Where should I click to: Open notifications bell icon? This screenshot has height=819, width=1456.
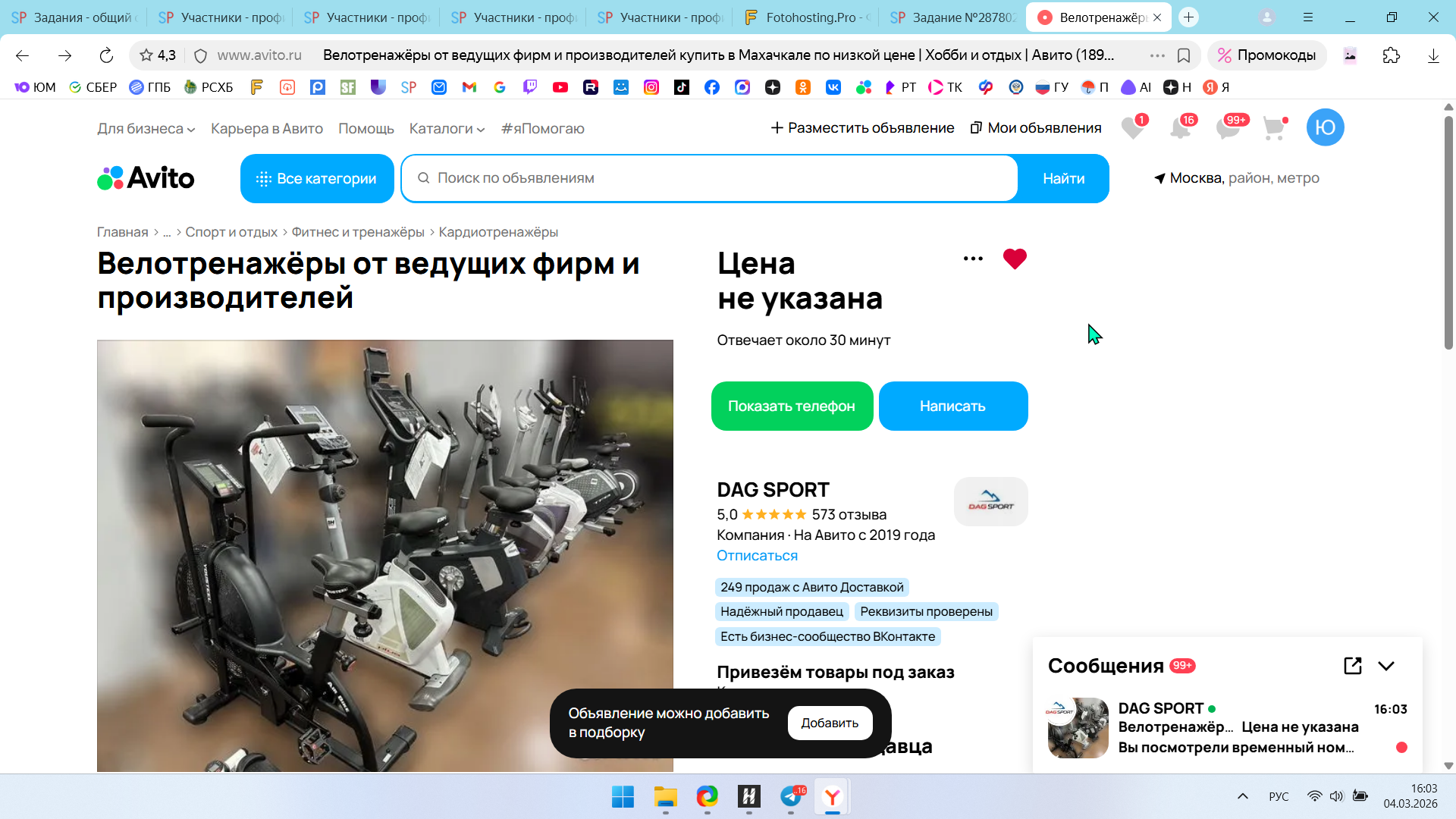1181,127
